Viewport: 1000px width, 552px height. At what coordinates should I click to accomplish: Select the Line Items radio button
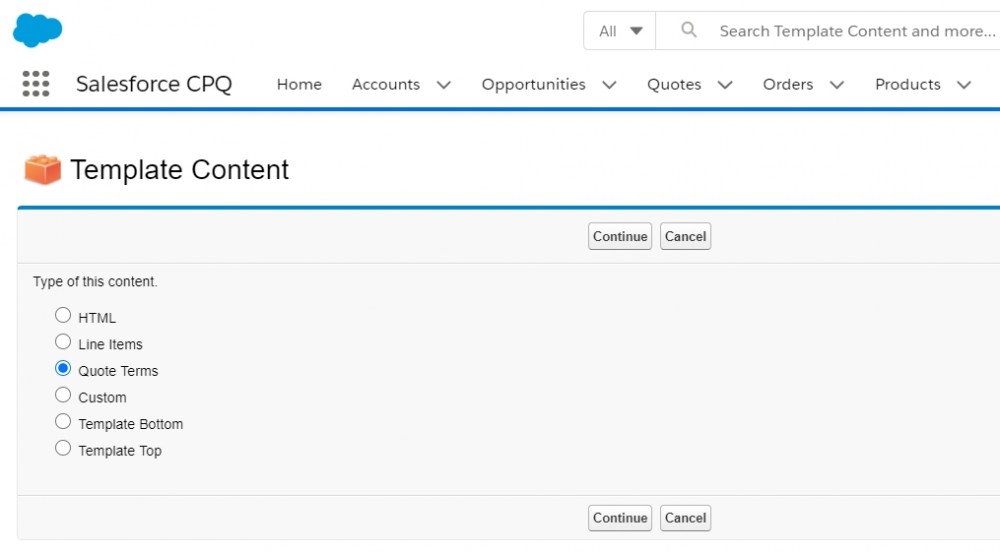[62, 342]
